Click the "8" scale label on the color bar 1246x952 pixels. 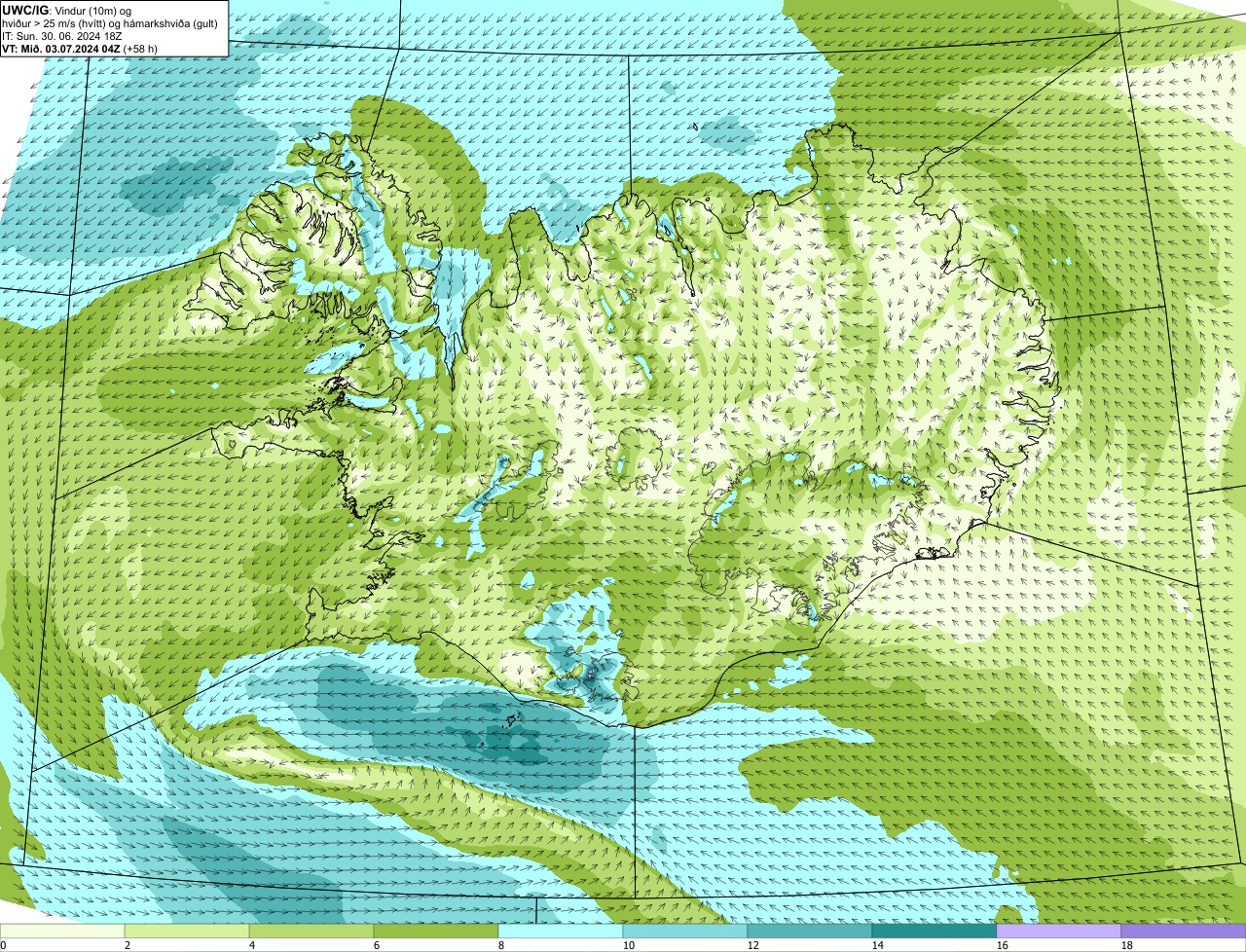pos(501,945)
